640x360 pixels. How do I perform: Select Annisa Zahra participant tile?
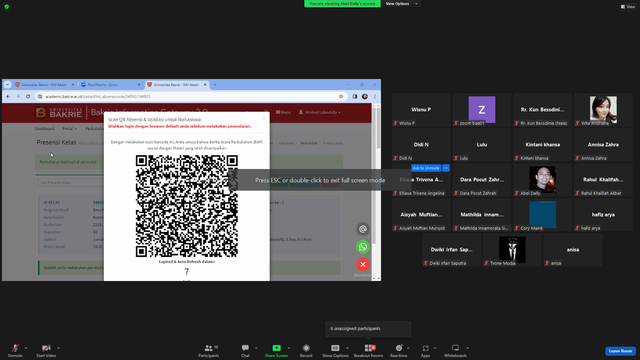603,144
